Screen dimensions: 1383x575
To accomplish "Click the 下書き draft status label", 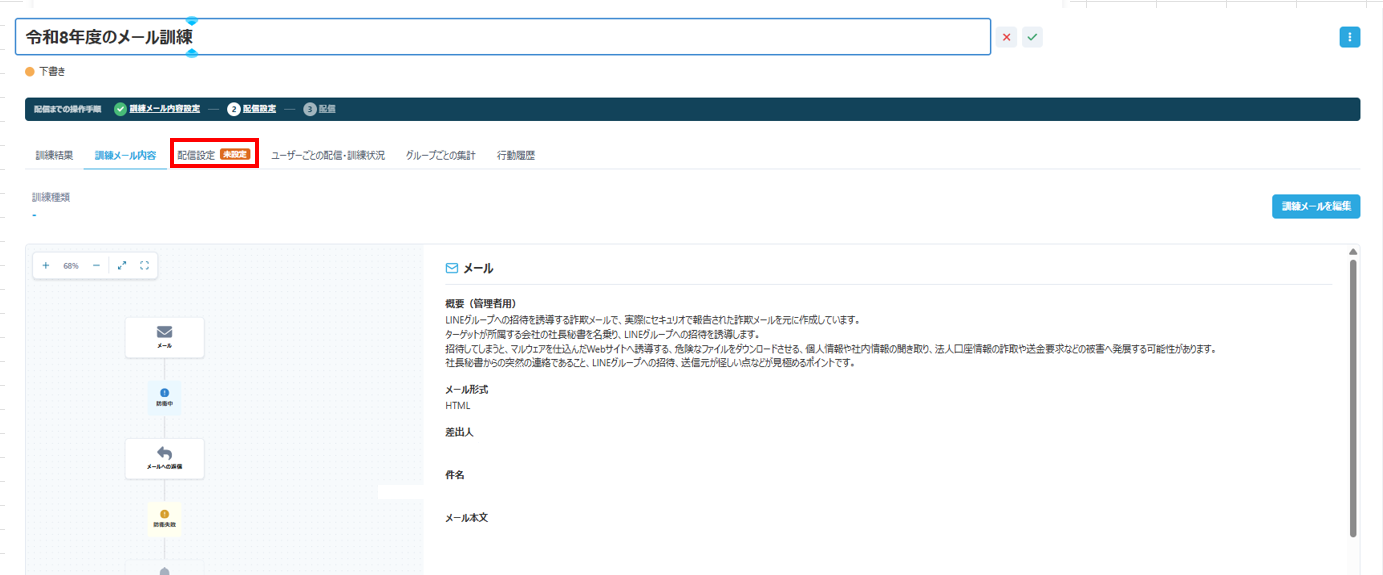I will (x=52, y=72).
